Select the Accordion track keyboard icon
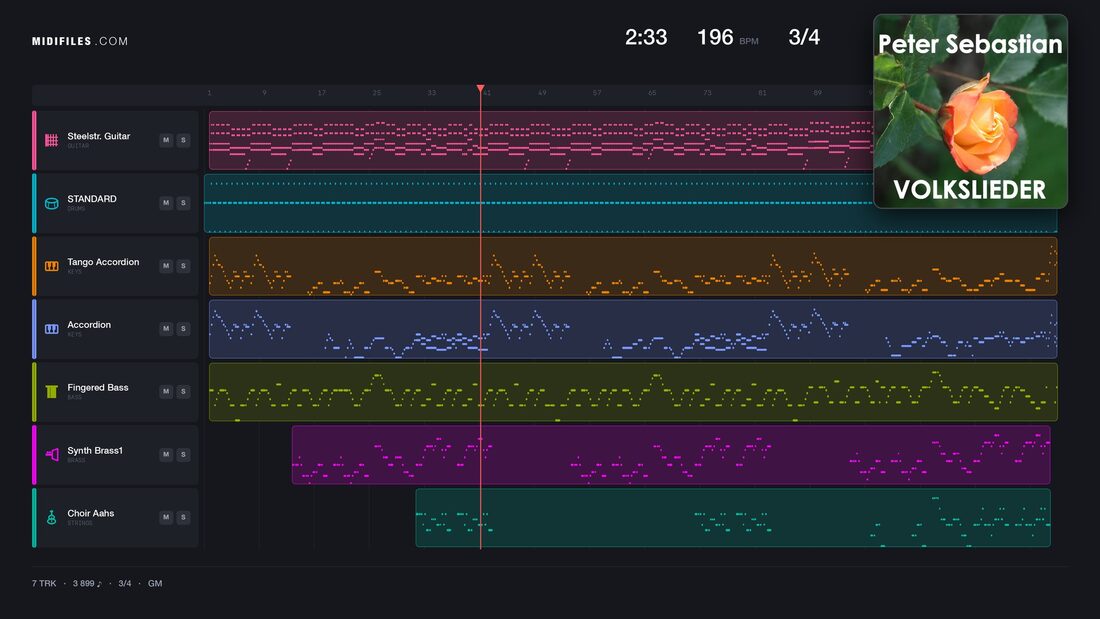1100x619 pixels. coord(51,329)
